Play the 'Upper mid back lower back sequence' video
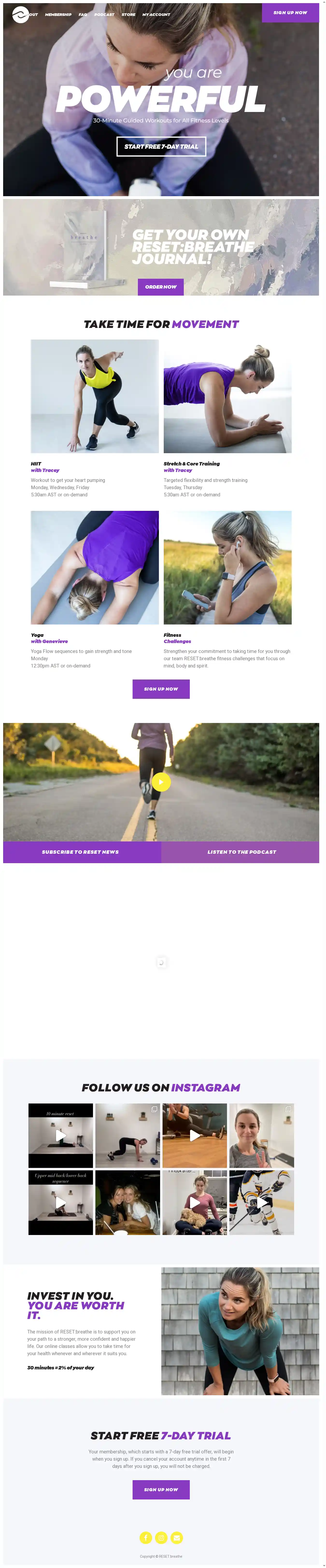The width and height of the screenshot is (326, 1568). coord(61,1202)
